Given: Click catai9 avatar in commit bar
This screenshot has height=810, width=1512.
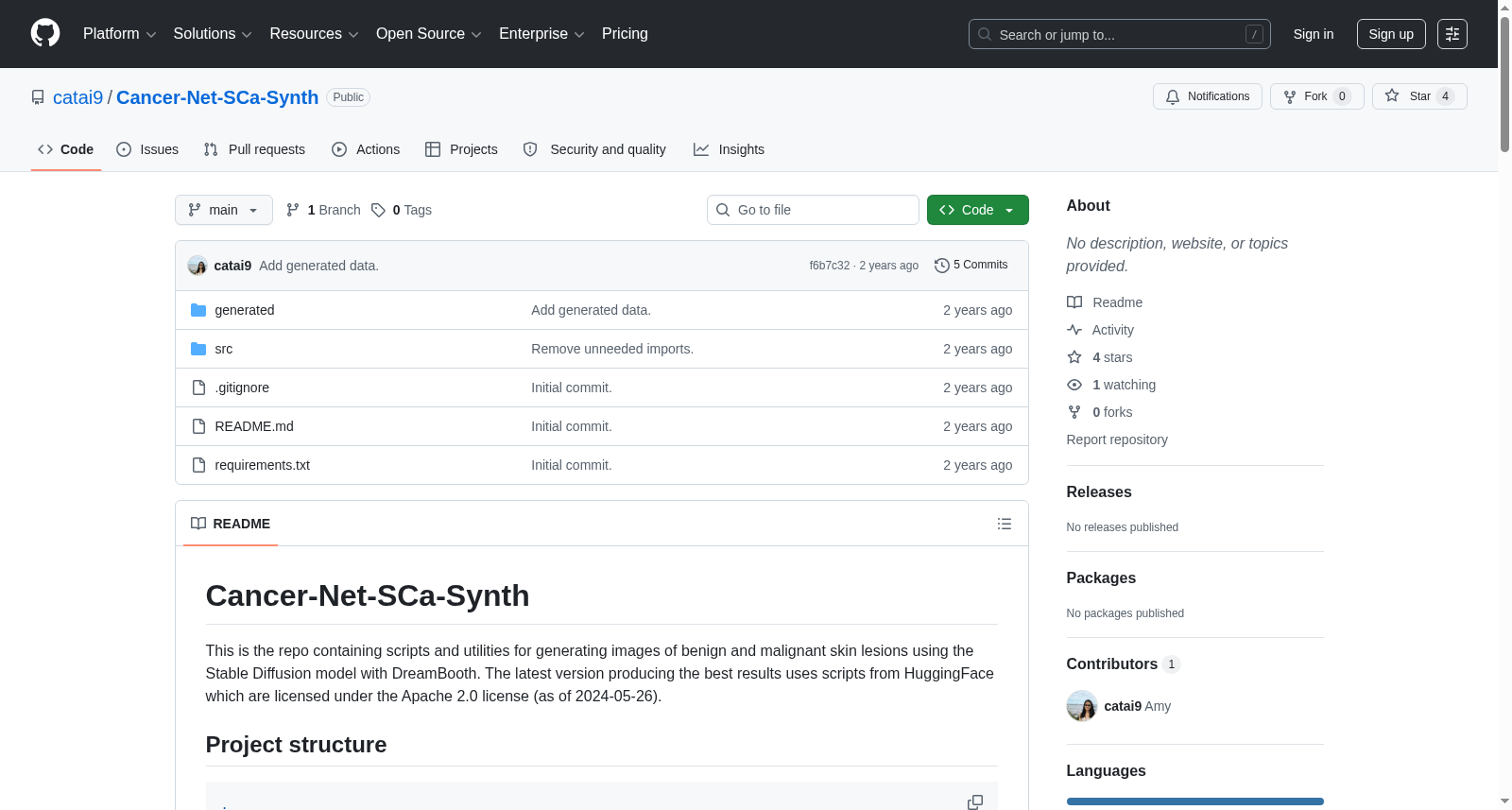Looking at the screenshot, I should pyautogui.click(x=197, y=266).
